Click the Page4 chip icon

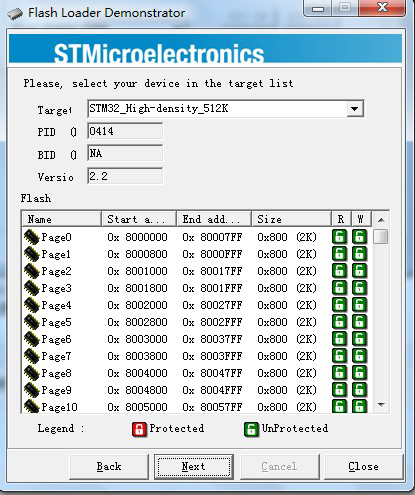point(32,305)
